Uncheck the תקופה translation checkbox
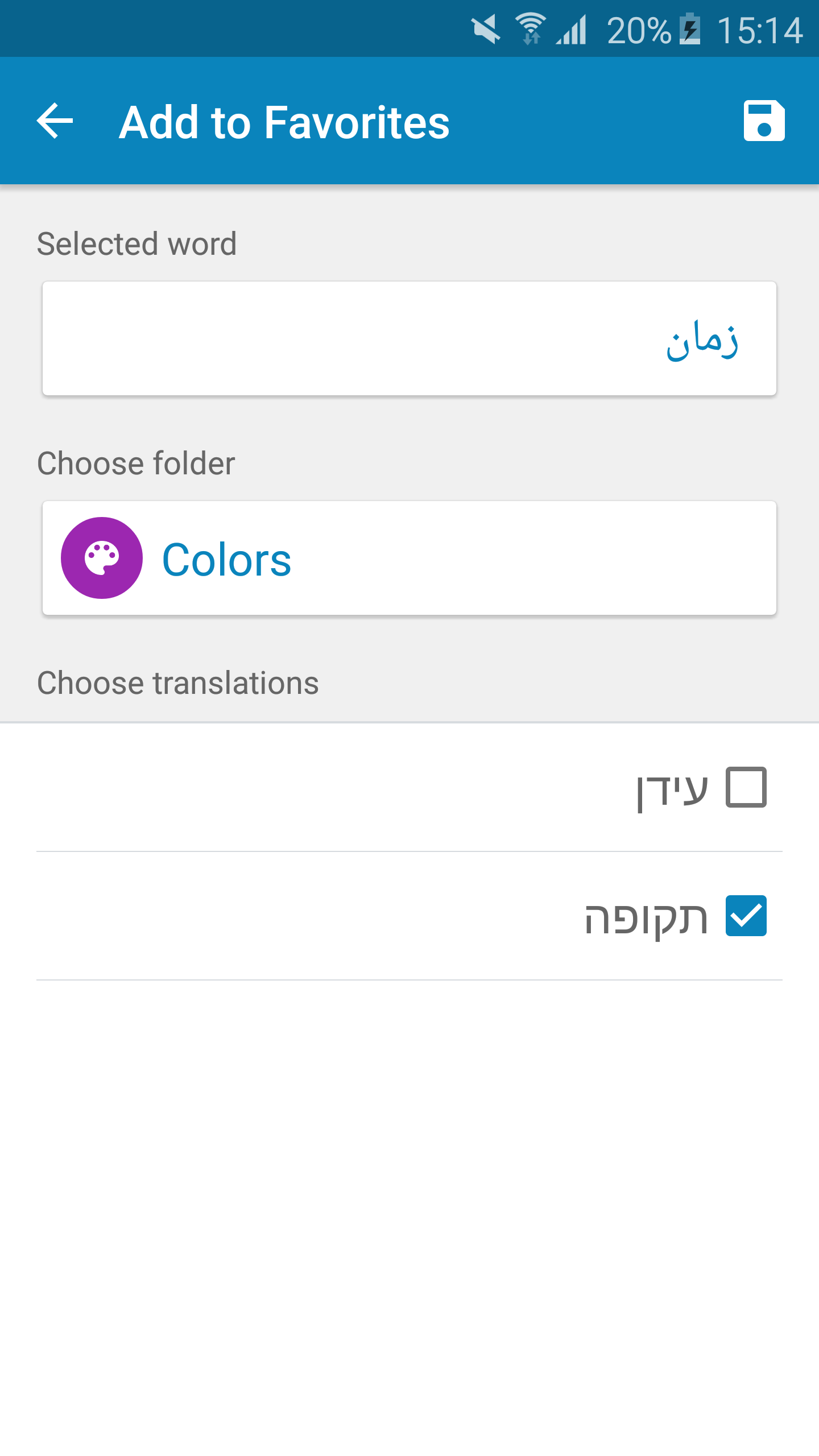 point(746,916)
